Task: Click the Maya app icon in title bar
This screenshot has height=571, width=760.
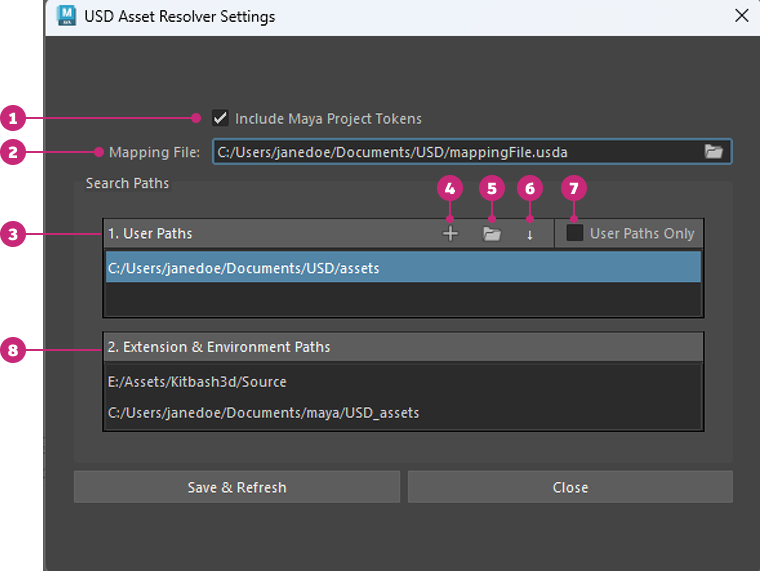Action: [67, 16]
